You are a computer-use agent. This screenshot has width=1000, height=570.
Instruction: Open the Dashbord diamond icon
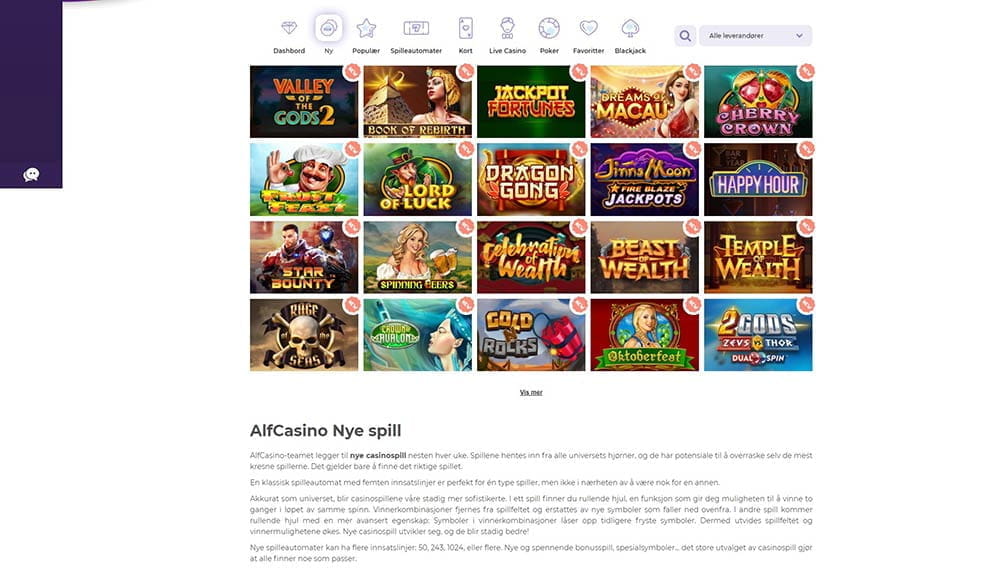pos(289,28)
